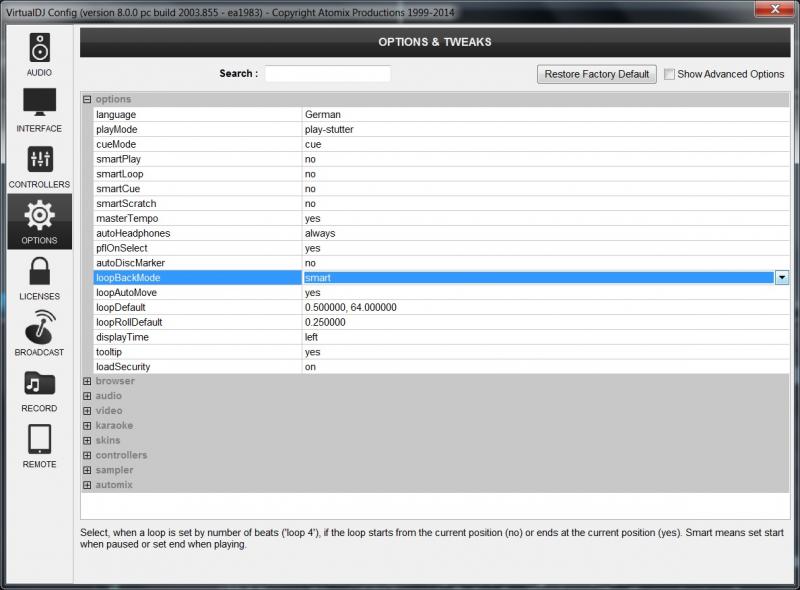Select the autoDiscMarker option

coord(441,262)
